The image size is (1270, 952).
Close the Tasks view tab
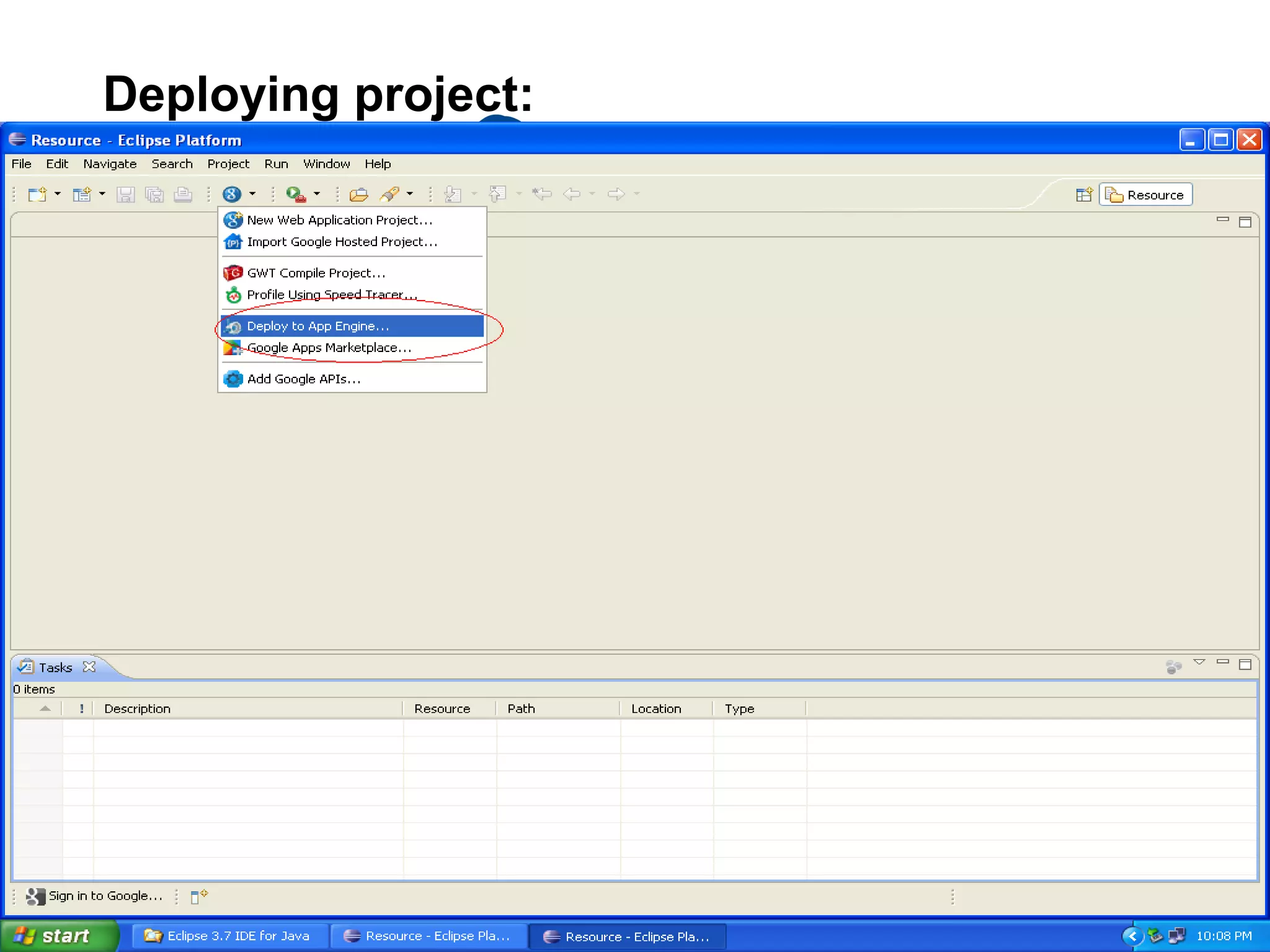click(89, 667)
